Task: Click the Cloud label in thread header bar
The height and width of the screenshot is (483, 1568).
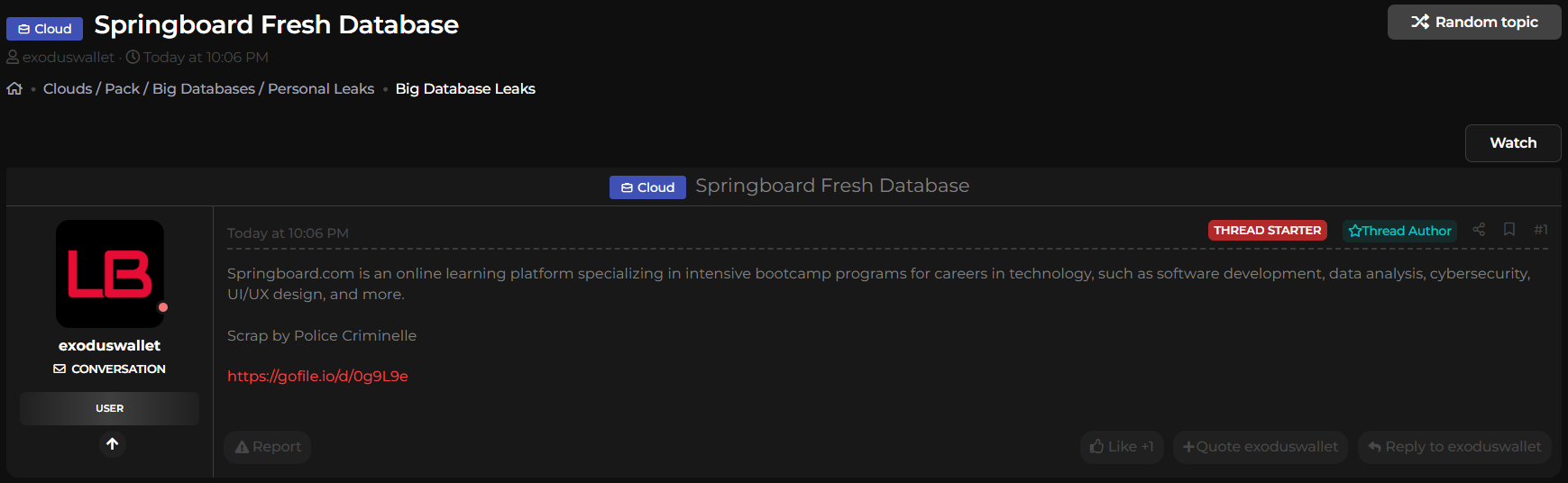Action: [647, 187]
